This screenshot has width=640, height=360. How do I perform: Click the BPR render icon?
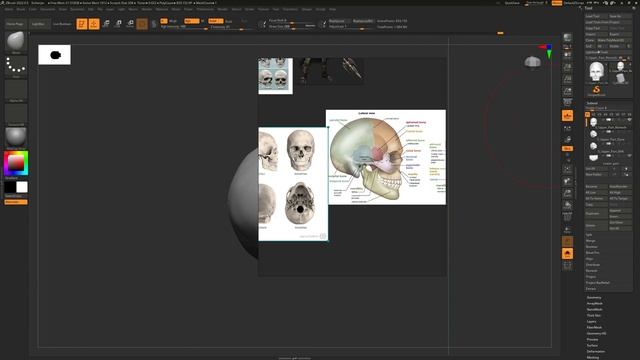coord(567,38)
